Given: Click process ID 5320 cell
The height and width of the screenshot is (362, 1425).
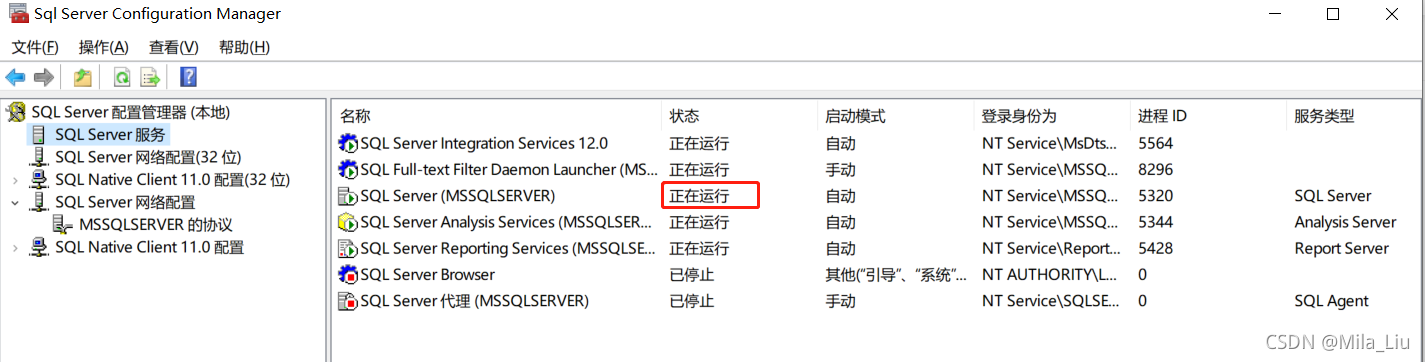Looking at the screenshot, I should point(1155,196).
